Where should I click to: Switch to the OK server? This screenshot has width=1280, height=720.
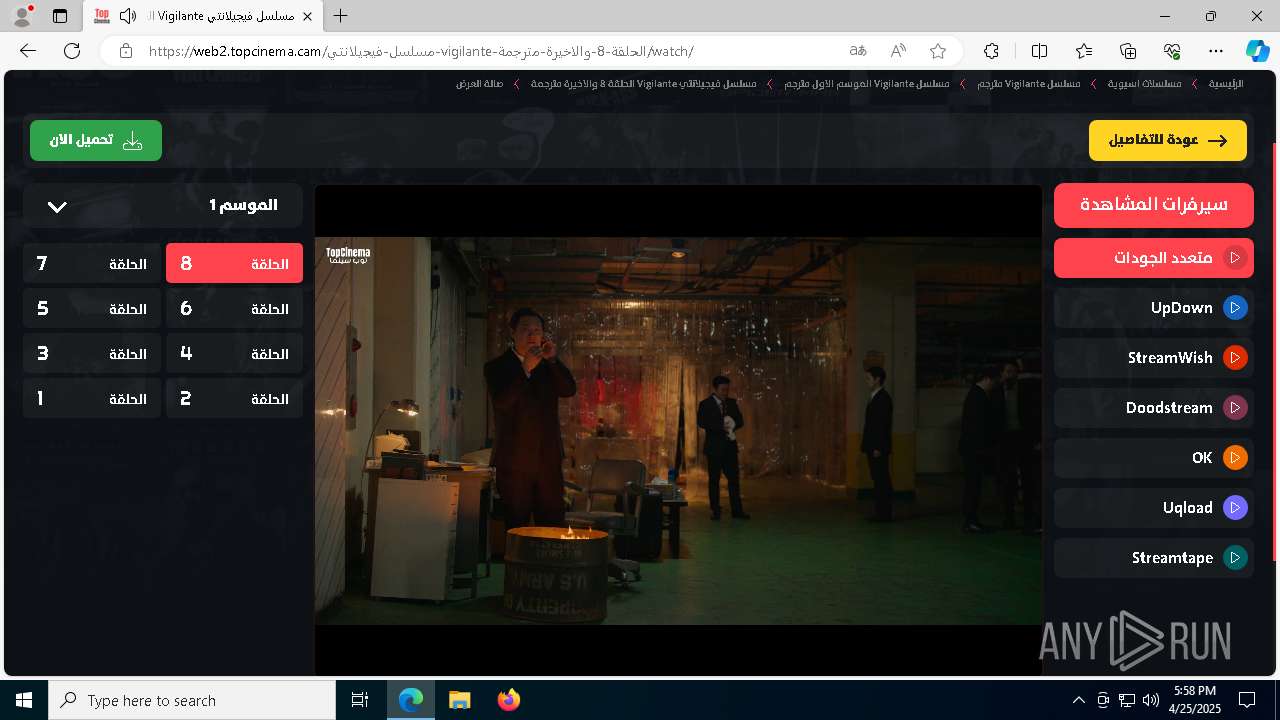pyautogui.click(x=1153, y=458)
